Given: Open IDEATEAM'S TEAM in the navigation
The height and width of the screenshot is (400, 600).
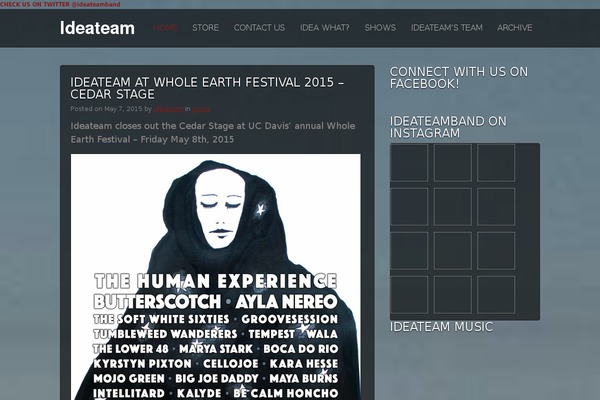Looking at the screenshot, I should click(447, 28).
